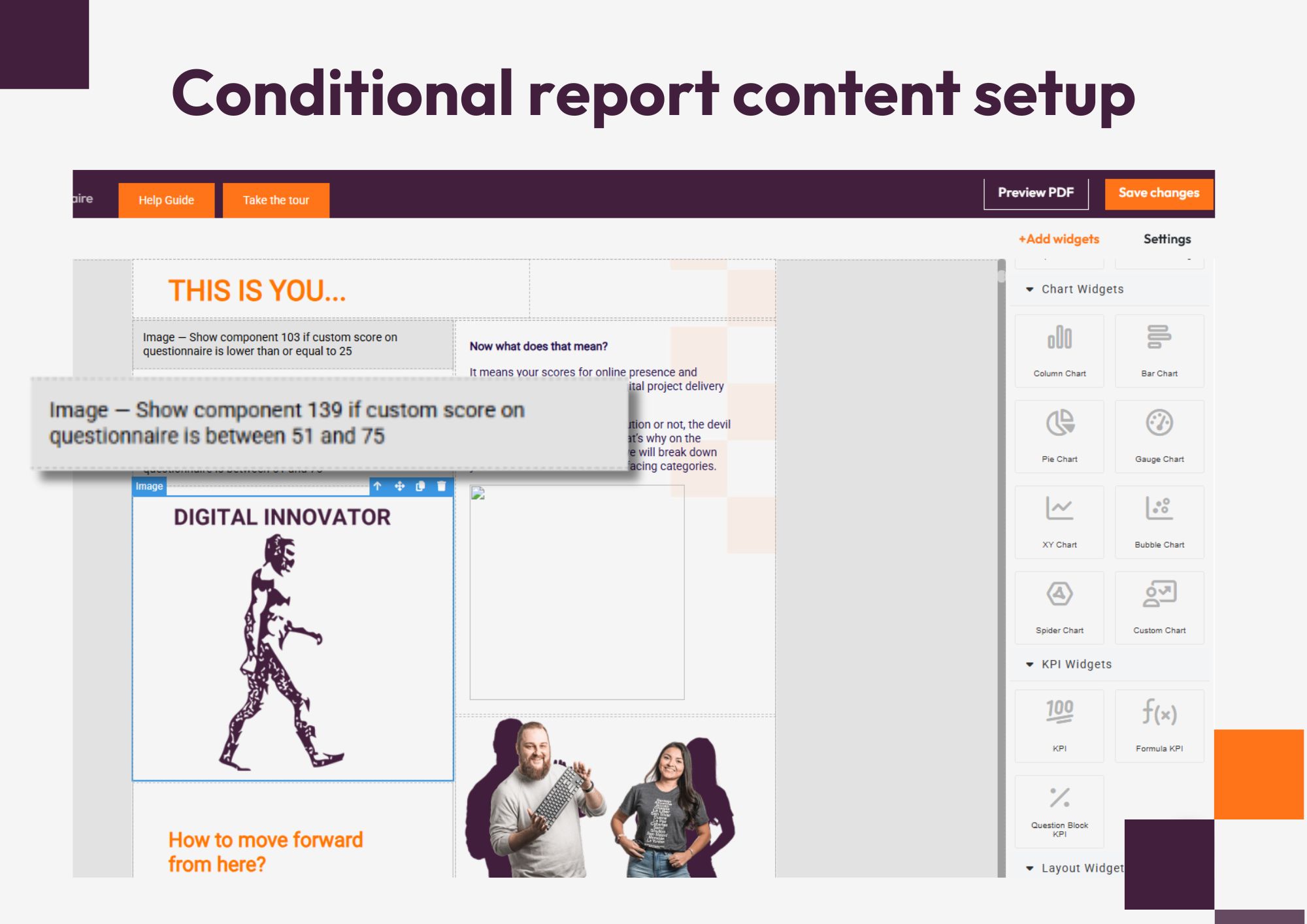Switch to the Settings tab

(x=1167, y=239)
